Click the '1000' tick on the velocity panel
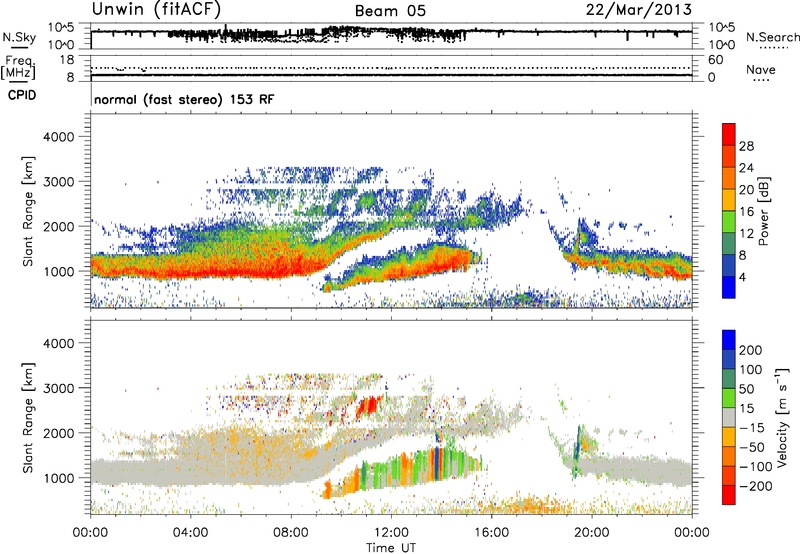The width and height of the screenshot is (800, 554). (x=59, y=478)
